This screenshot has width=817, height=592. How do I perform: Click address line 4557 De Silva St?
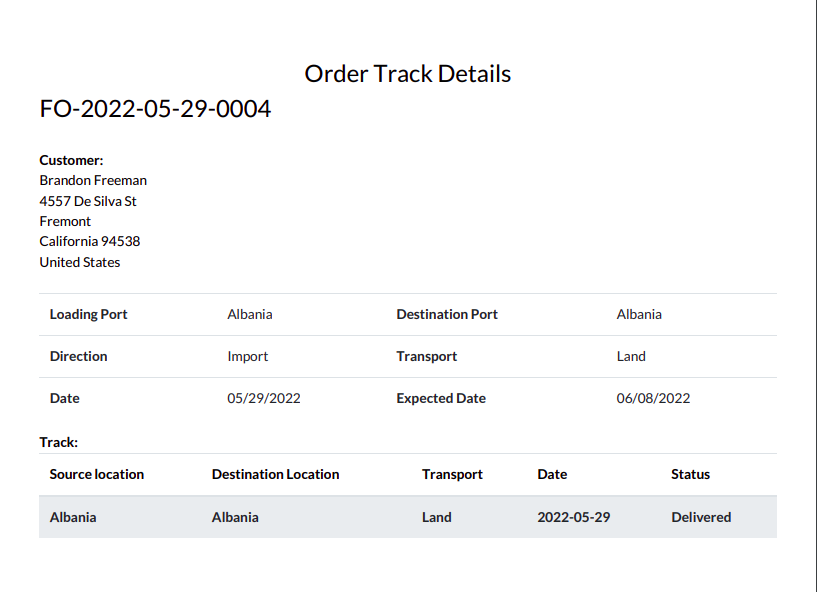coord(88,201)
